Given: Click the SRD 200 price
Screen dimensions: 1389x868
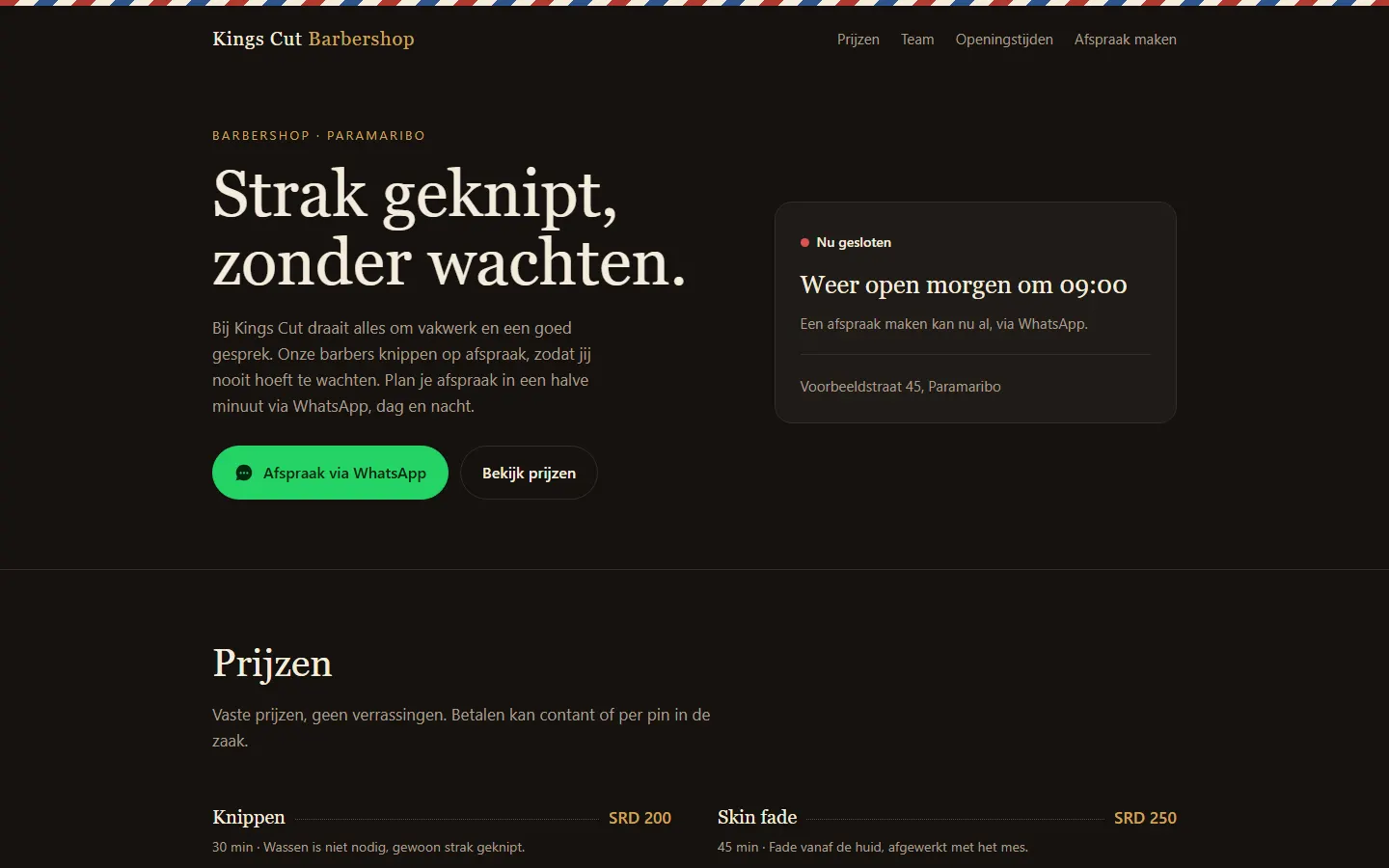Looking at the screenshot, I should (640, 818).
